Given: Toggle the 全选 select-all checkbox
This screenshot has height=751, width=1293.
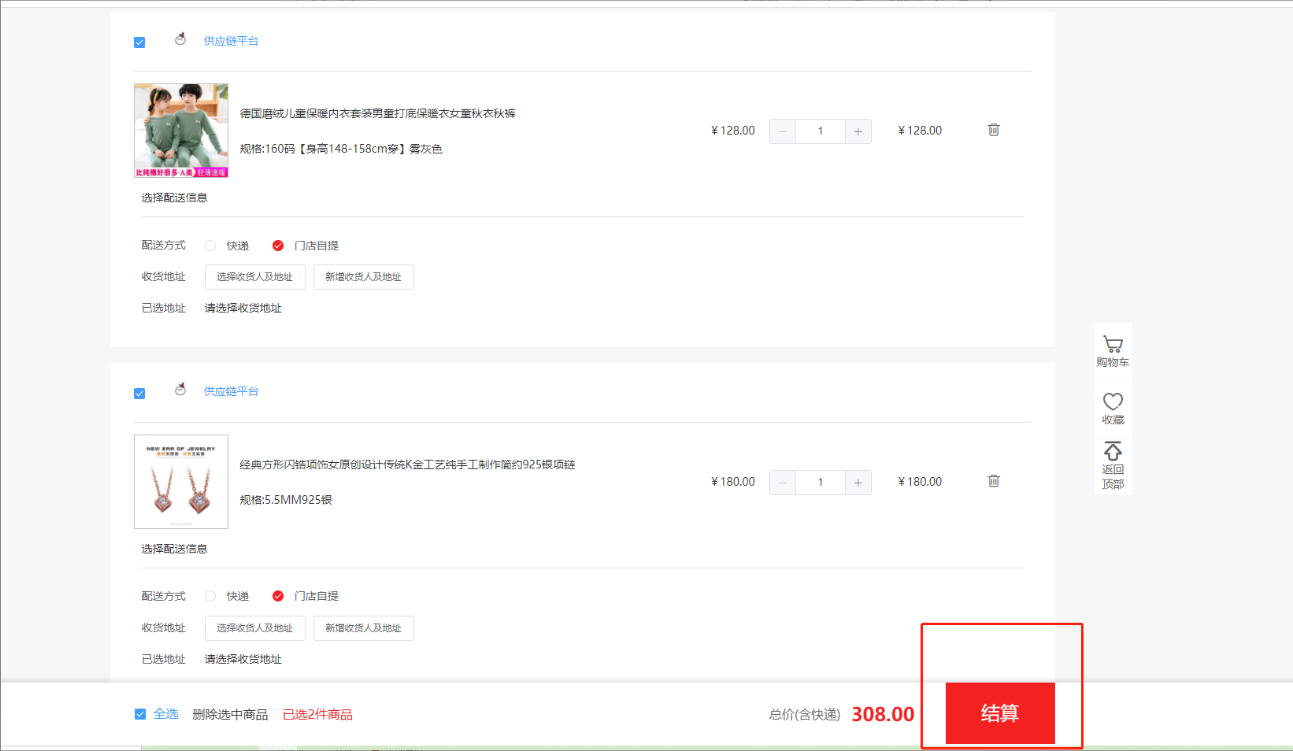Looking at the screenshot, I should tap(140, 714).
